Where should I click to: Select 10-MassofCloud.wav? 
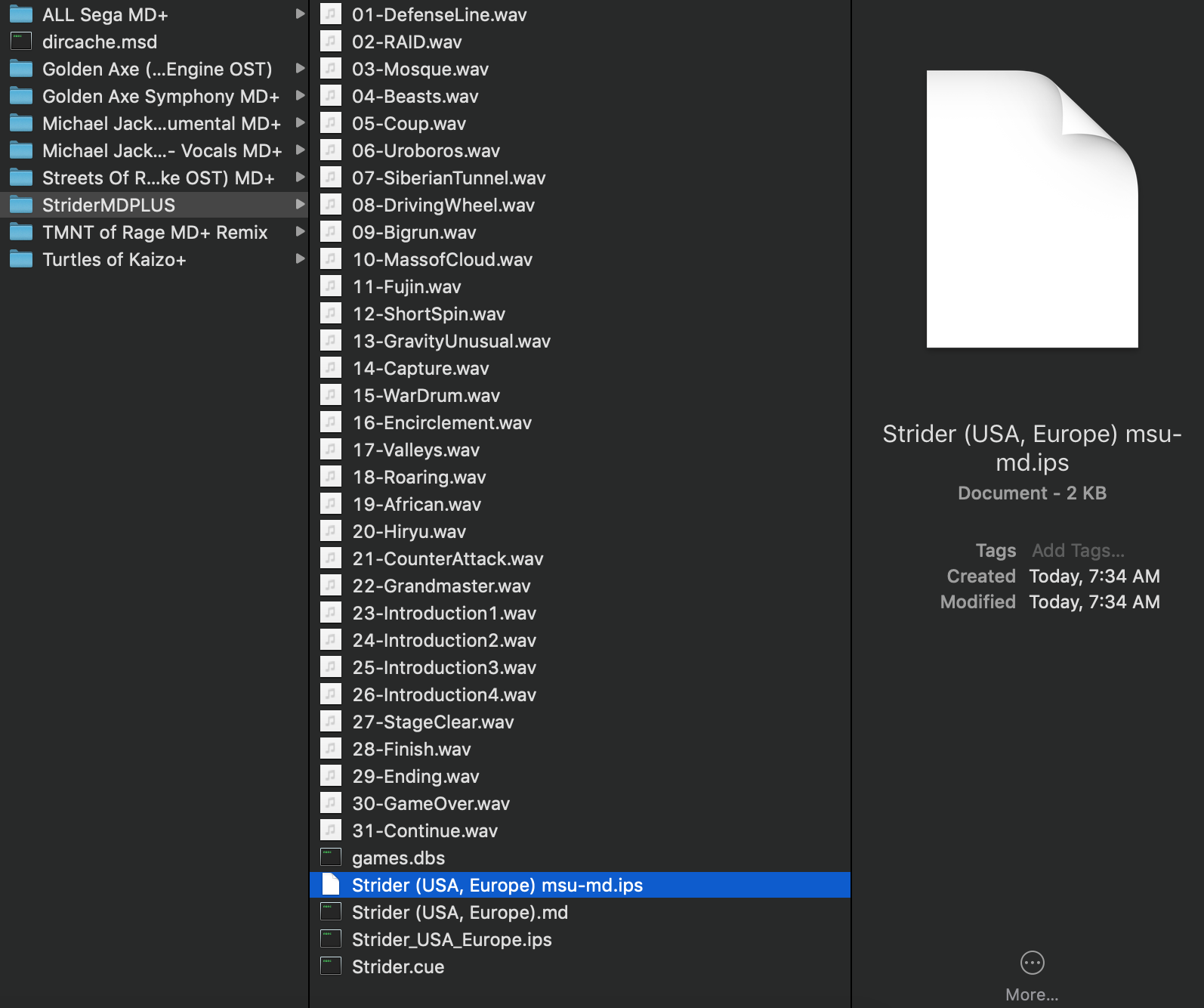(x=442, y=259)
